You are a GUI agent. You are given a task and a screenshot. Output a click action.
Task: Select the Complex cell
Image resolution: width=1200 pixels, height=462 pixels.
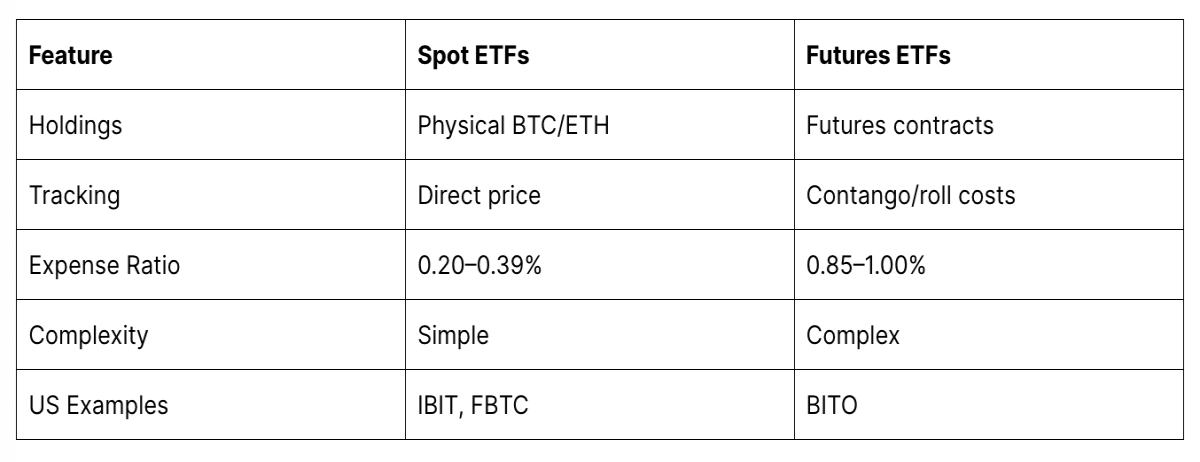tap(989, 335)
